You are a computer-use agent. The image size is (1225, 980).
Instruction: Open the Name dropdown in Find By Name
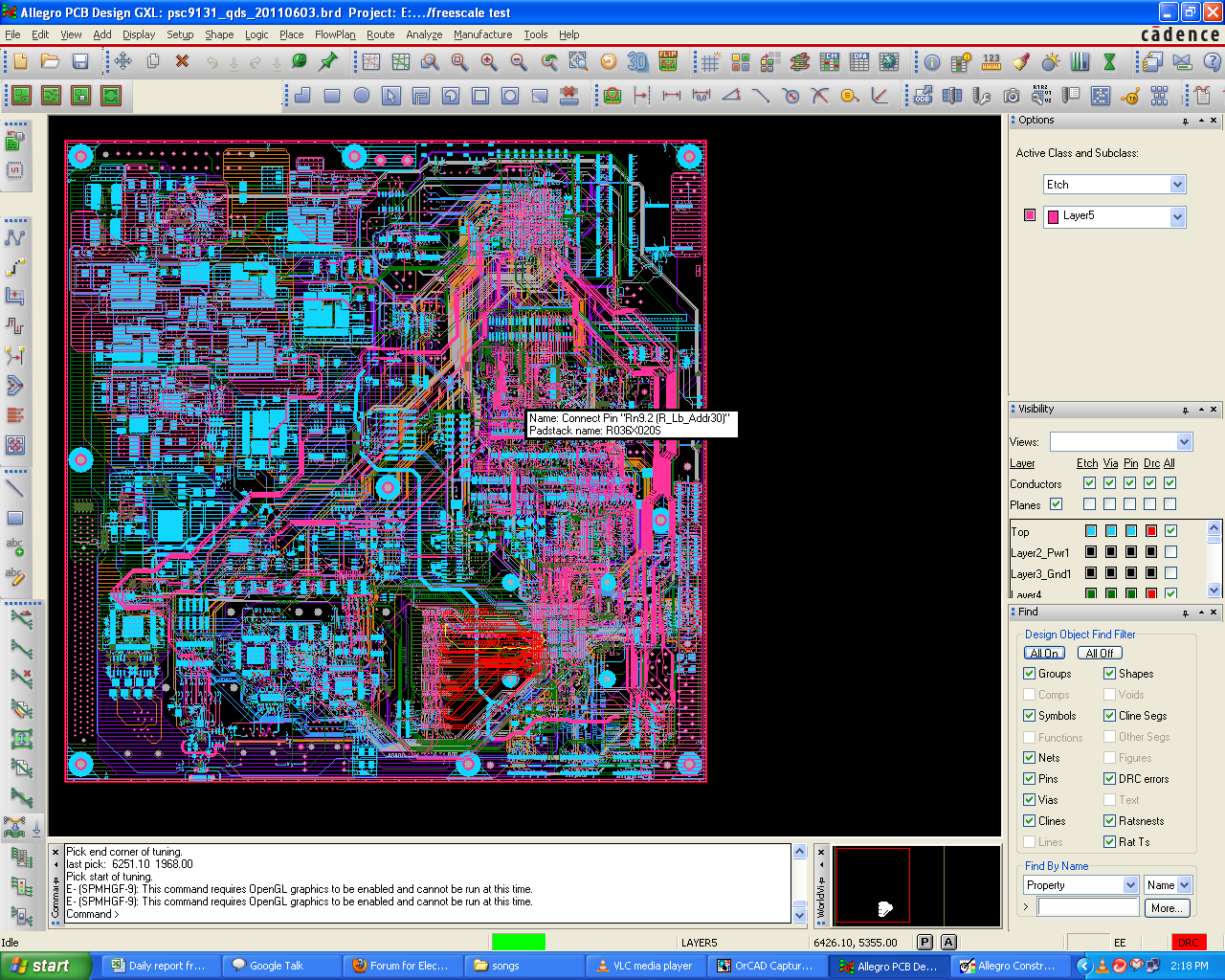1185,885
